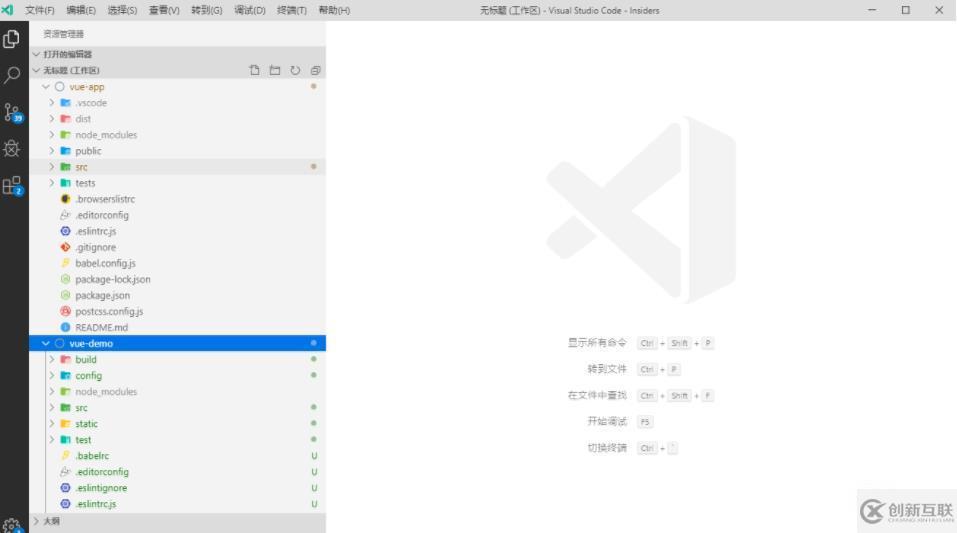This screenshot has height=533, width=957.
Task: Click the vue-app .editorconfig file icon
Action: pos(65,215)
